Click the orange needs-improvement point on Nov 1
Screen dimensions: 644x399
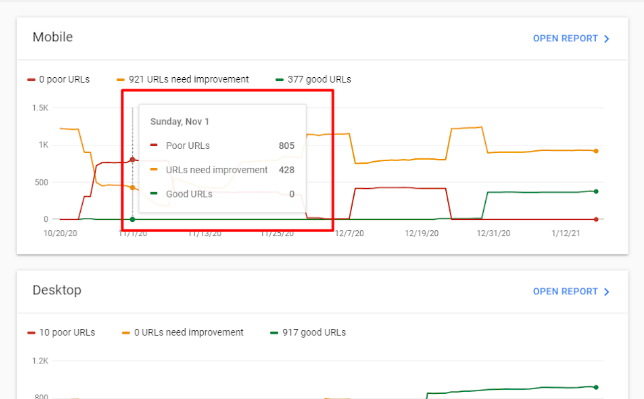pyautogui.click(x=132, y=188)
